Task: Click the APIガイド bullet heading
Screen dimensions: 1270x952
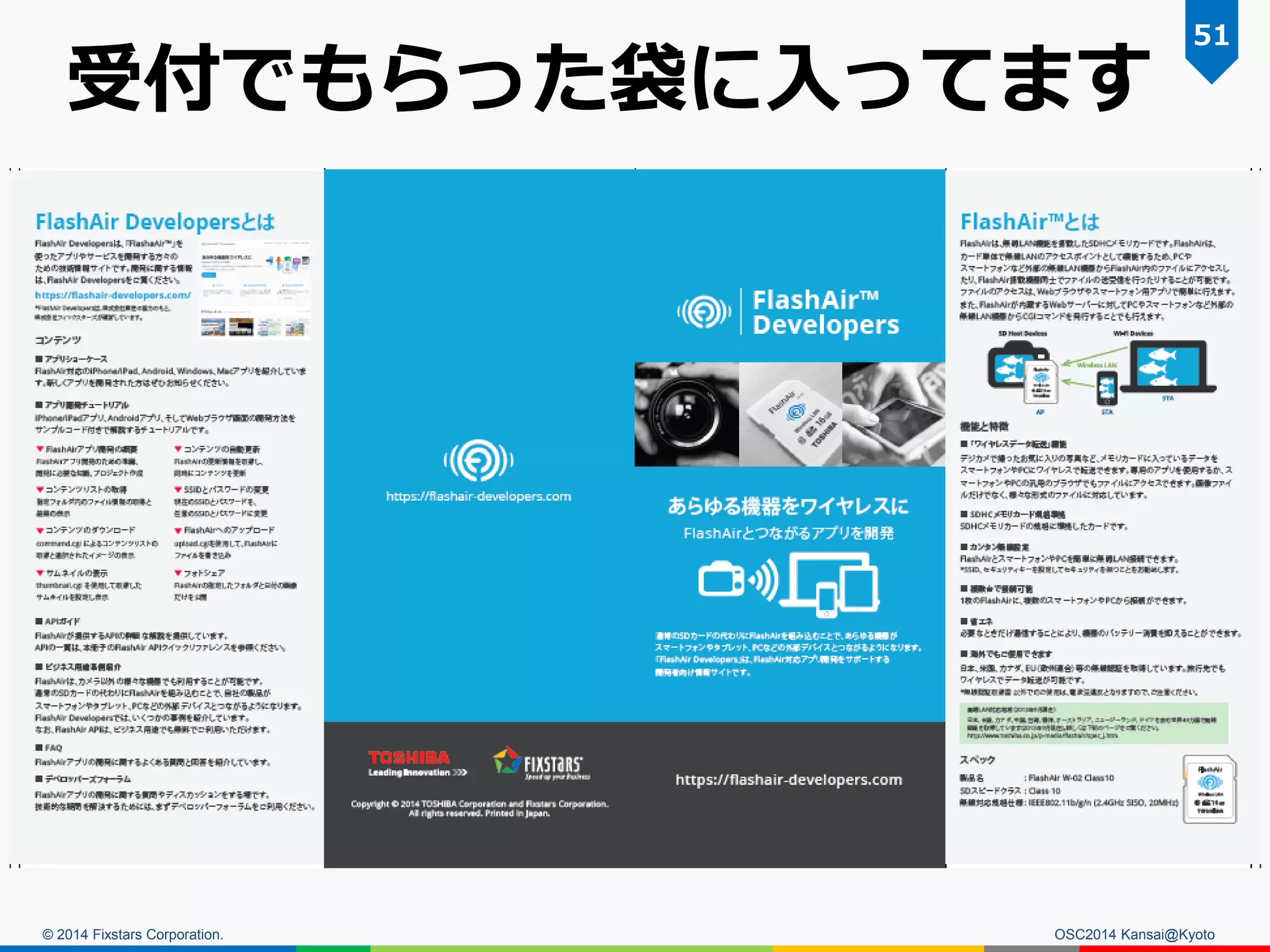Action: tap(58, 621)
